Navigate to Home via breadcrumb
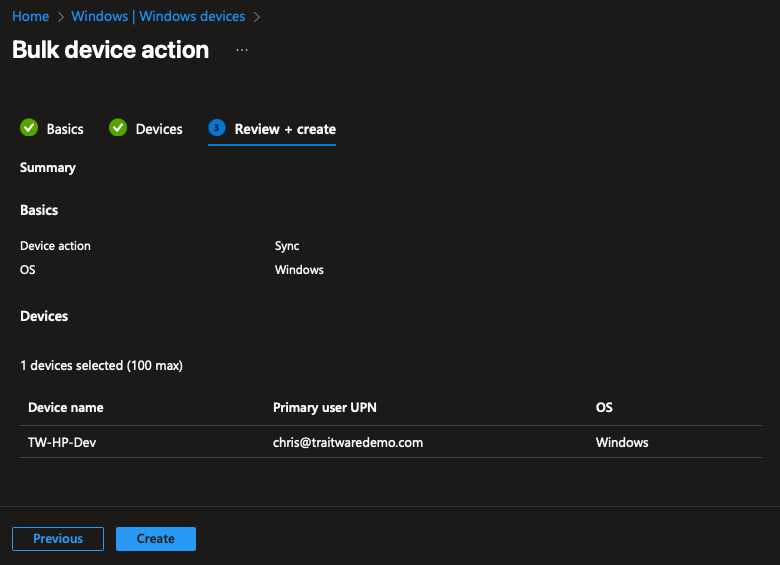 click(x=31, y=17)
